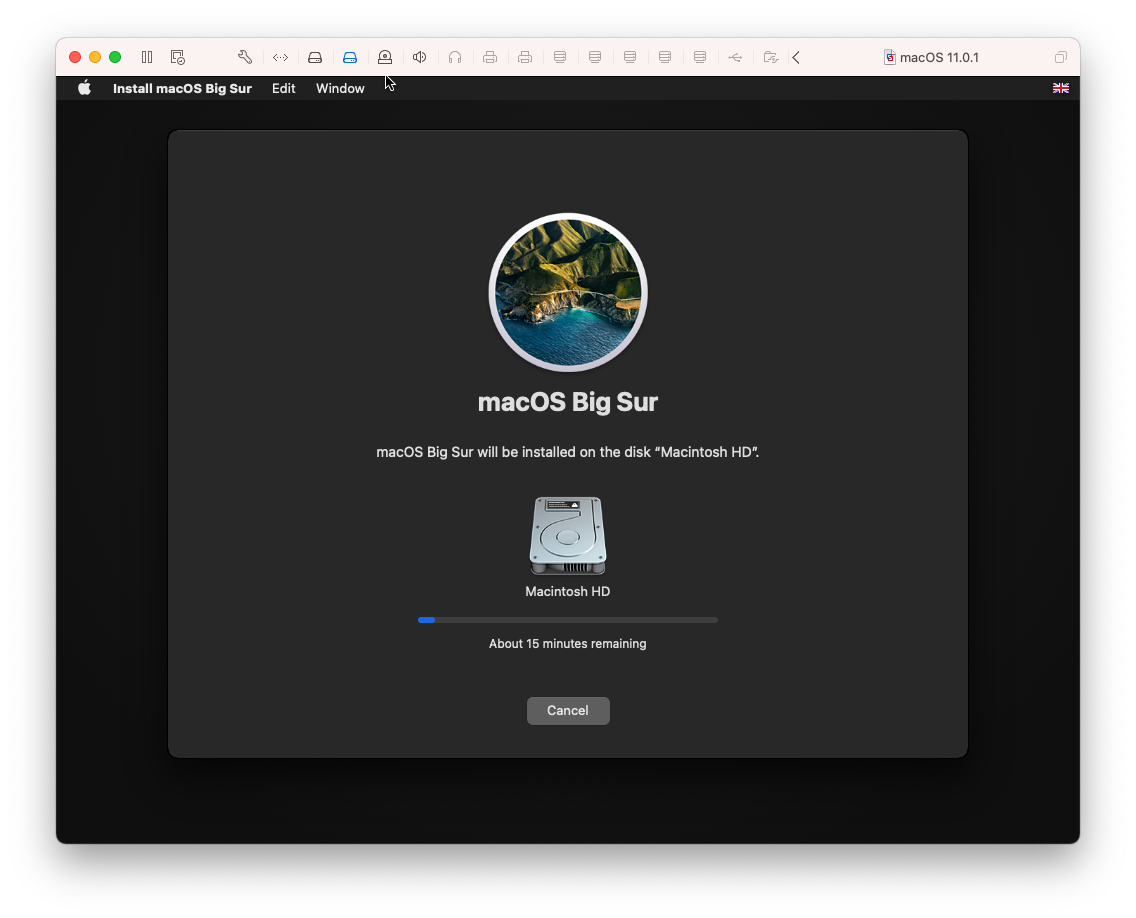This screenshot has width=1136, height=918.
Task: Open the serial console icon
Action: click(280, 57)
